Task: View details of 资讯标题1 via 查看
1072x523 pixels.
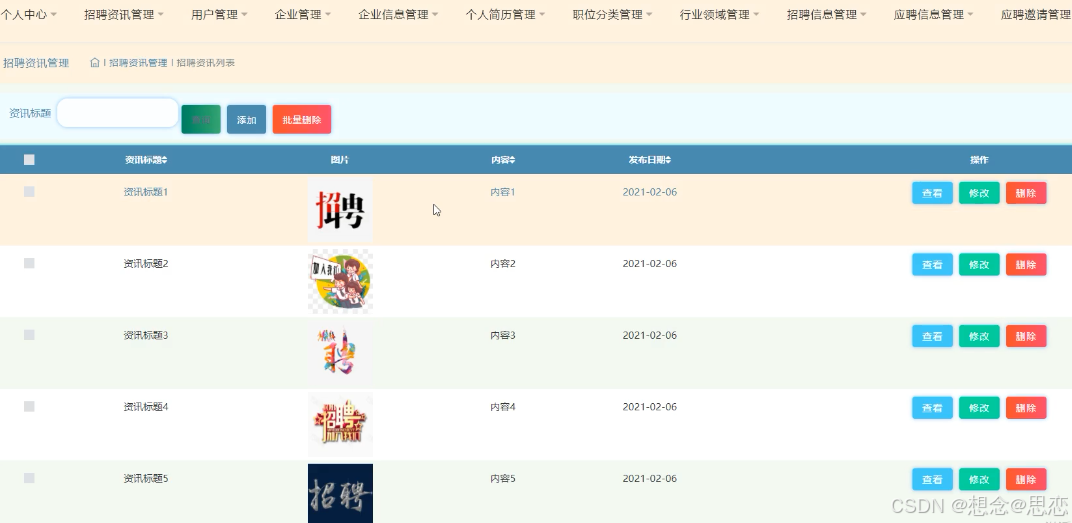Action: [933, 193]
